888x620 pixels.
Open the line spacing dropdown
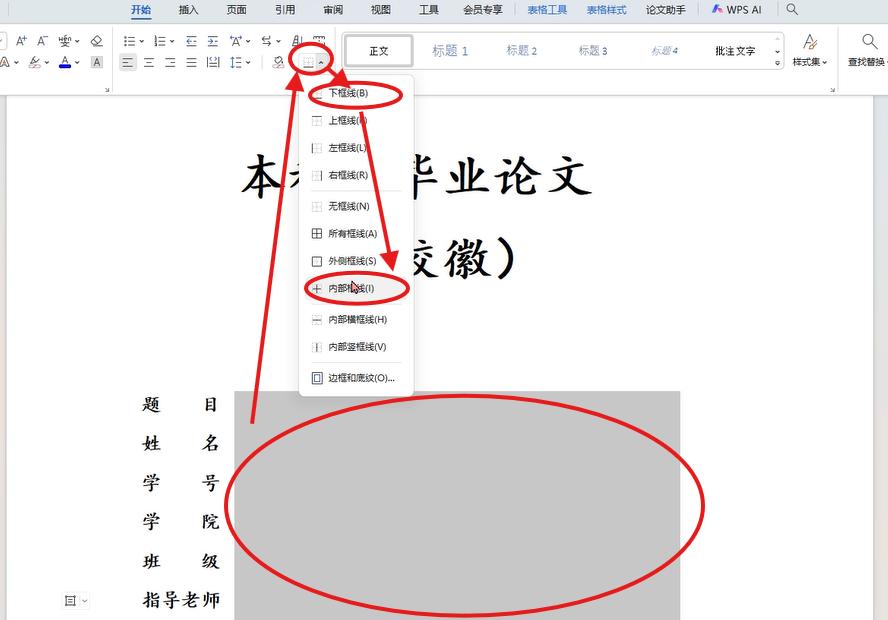coord(247,62)
